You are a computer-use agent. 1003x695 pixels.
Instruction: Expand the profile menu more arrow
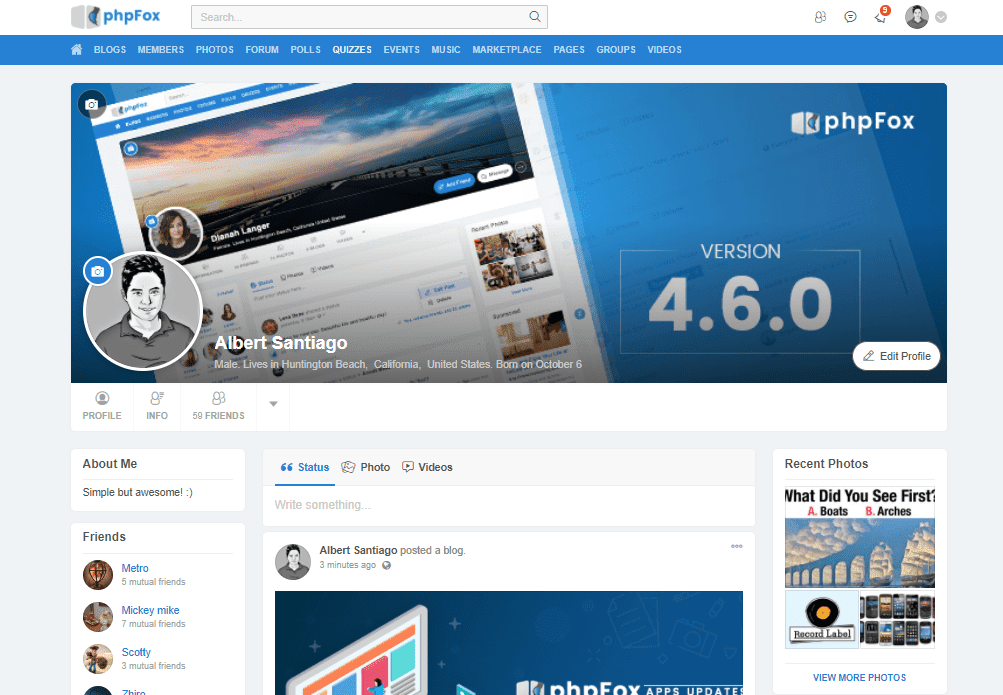(273, 404)
